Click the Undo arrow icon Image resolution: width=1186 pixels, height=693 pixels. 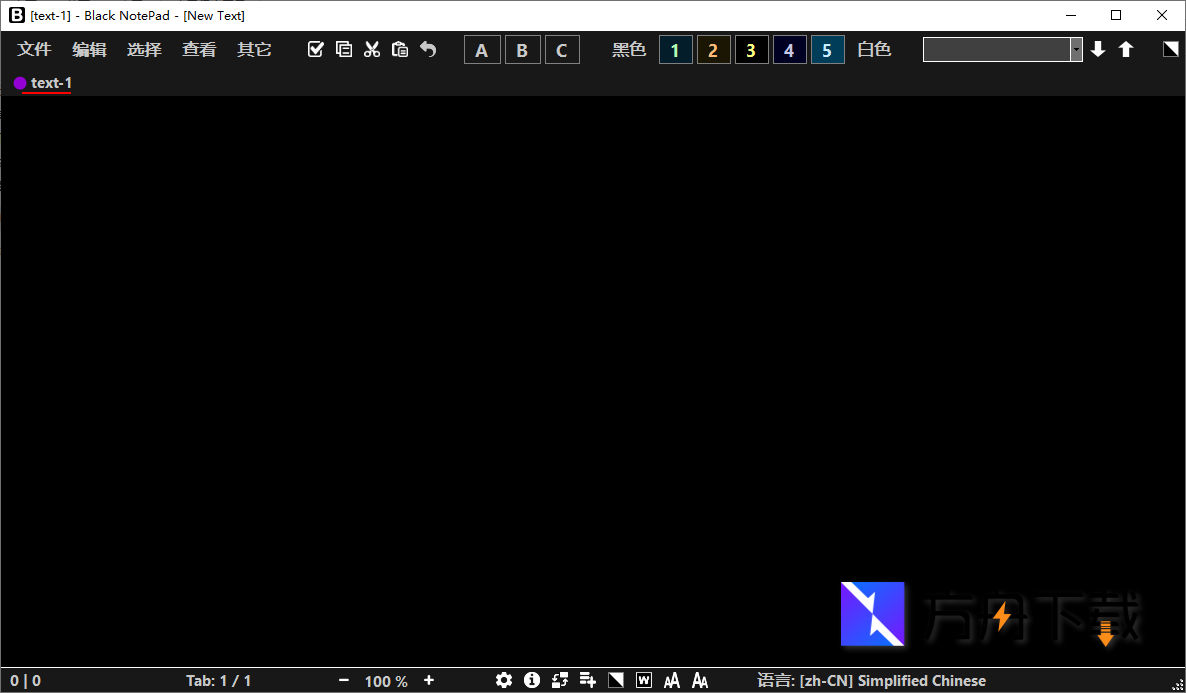pyautogui.click(x=428, y=48)
